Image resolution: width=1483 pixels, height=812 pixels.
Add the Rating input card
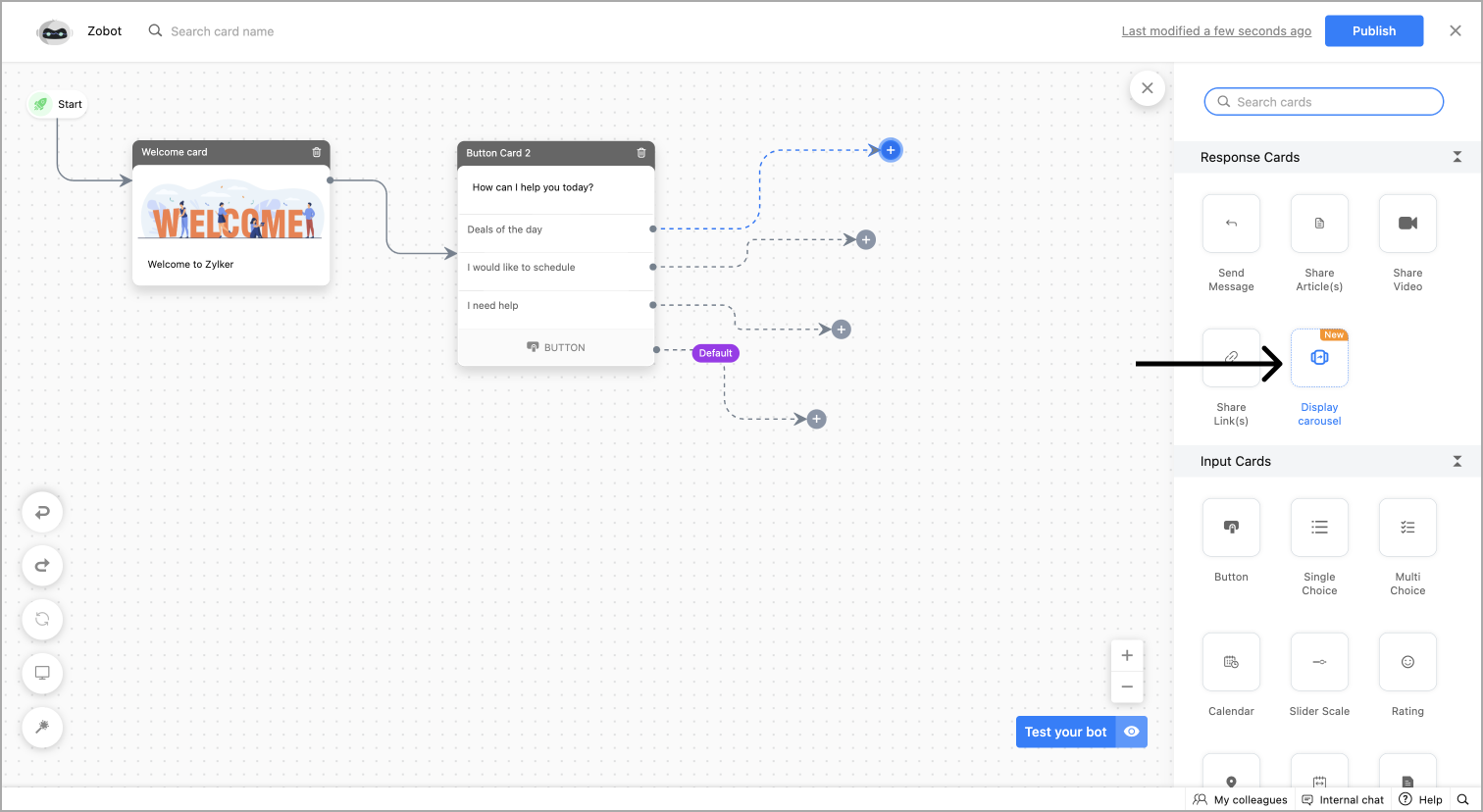pyautogui.click(x=1407, y=662)
